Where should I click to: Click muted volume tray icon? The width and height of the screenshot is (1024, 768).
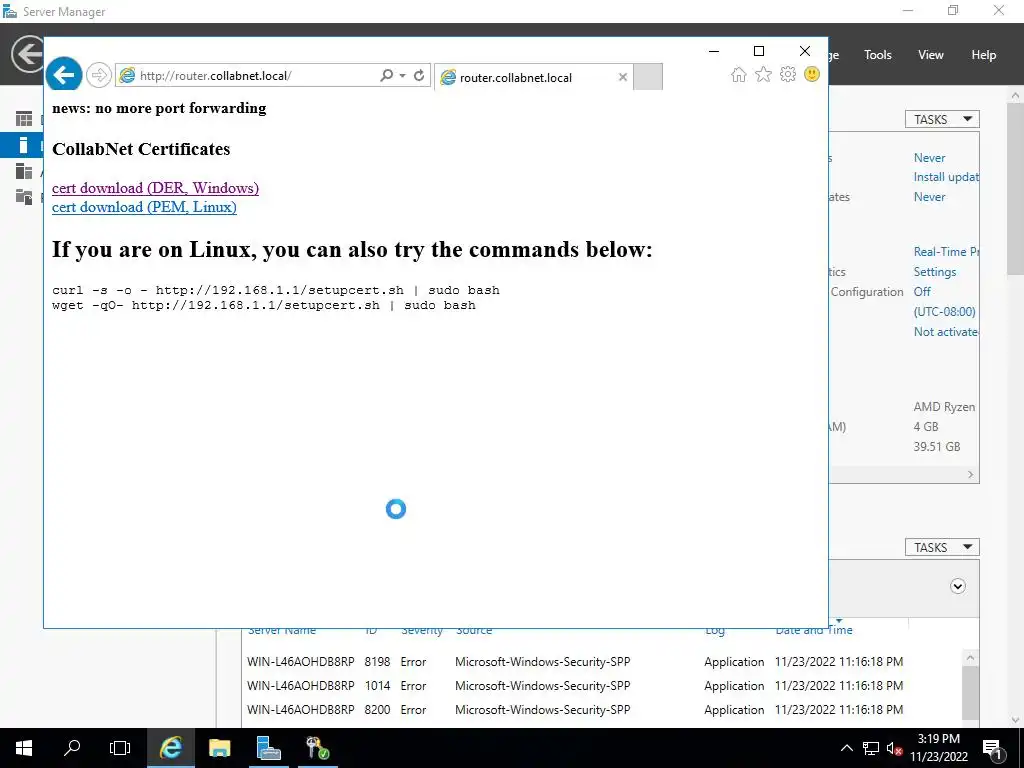(x=894, y=748)
